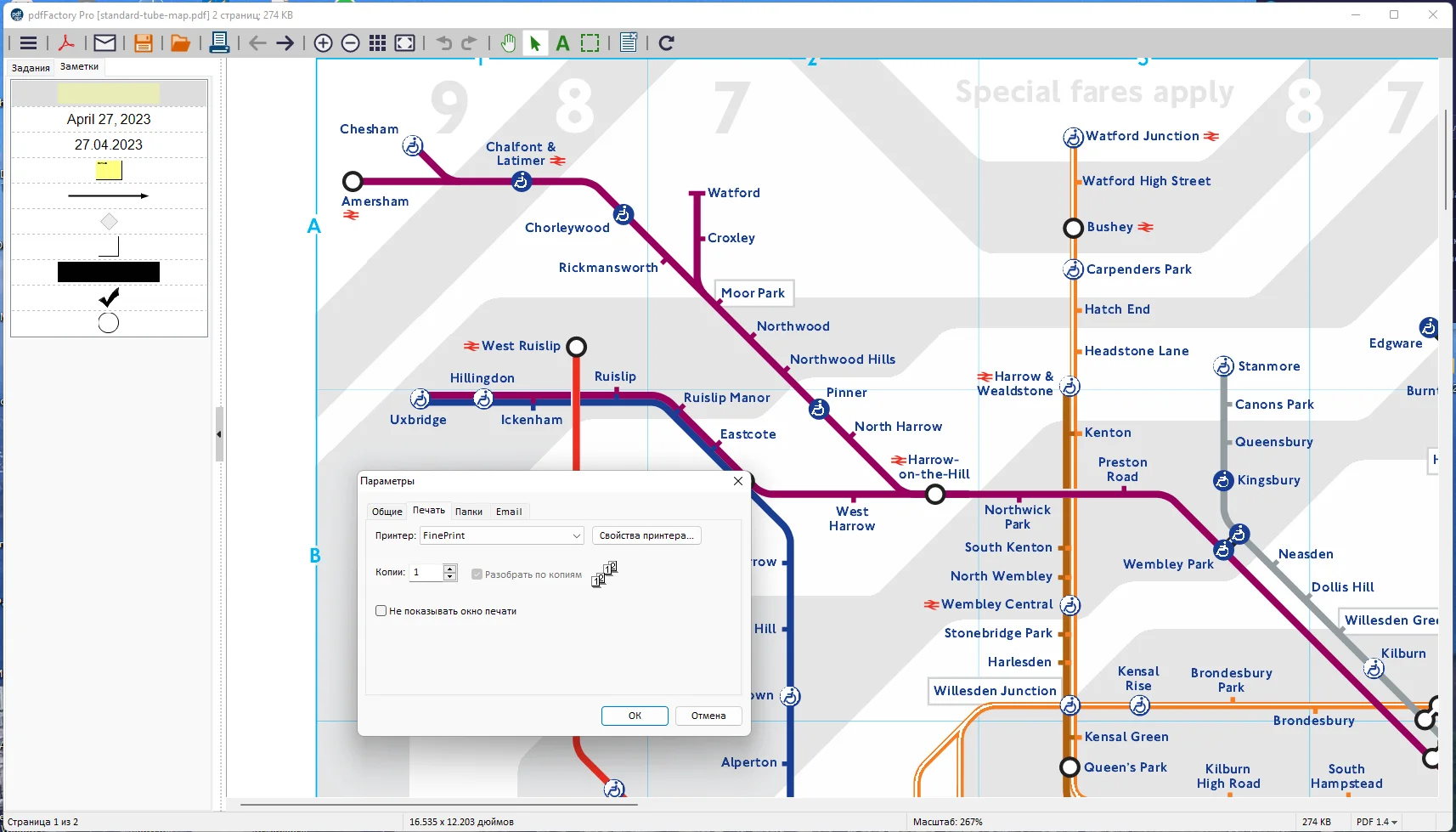Open the PDF 1.4 version dropdown
This screenshot has width=1456, height=832.
1377,822
